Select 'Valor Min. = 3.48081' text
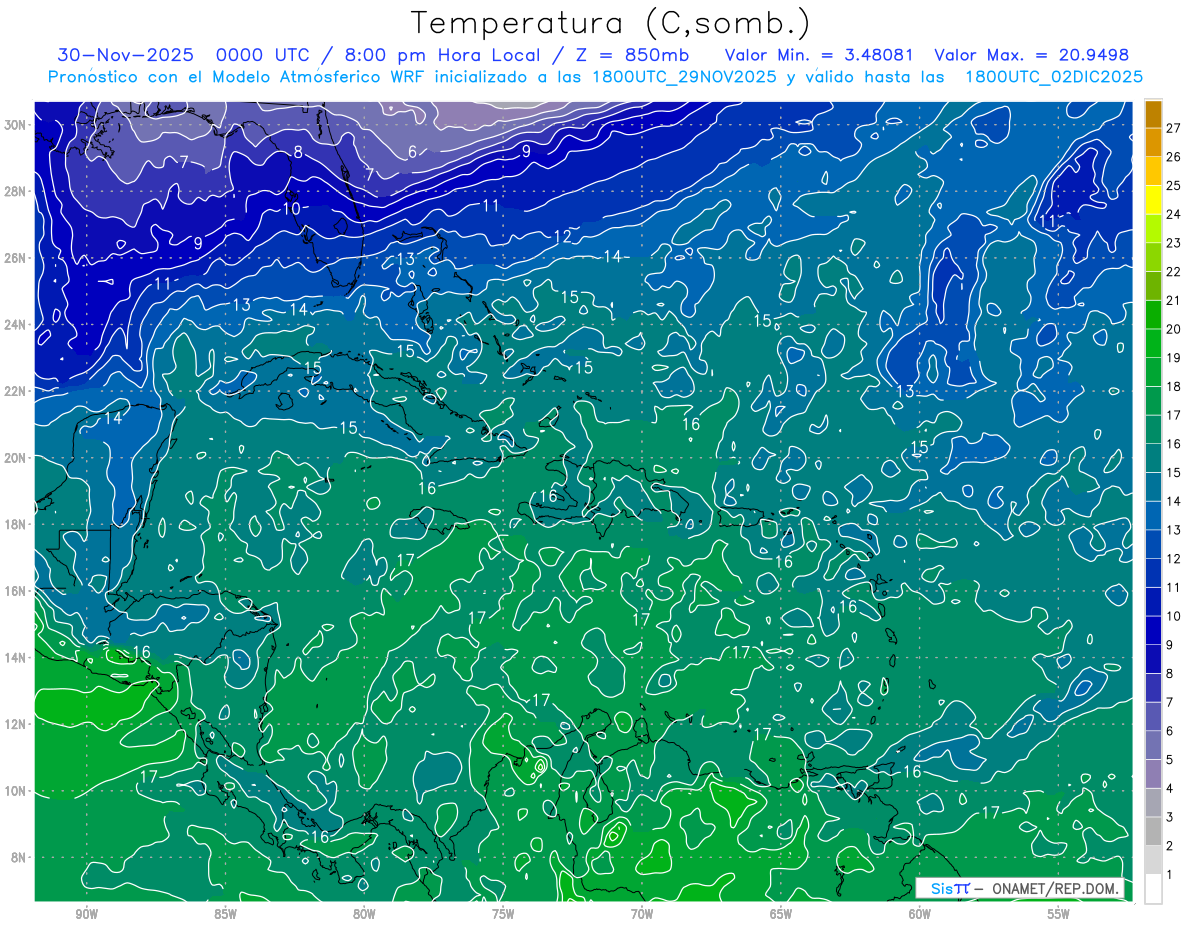This screenshot has height=927, width=1200. tap(819, 55)
